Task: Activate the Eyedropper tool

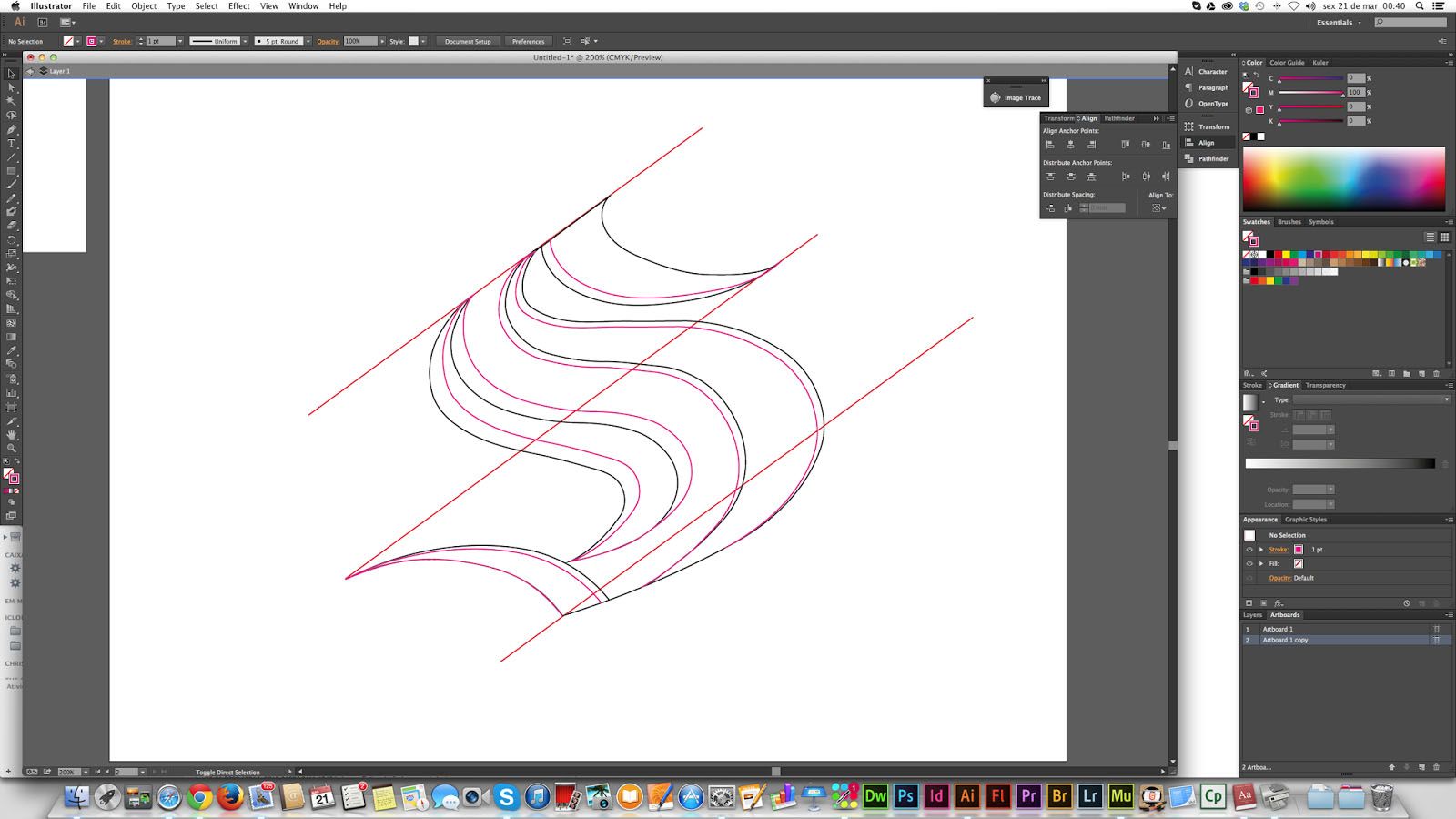Action: point(11,350)
